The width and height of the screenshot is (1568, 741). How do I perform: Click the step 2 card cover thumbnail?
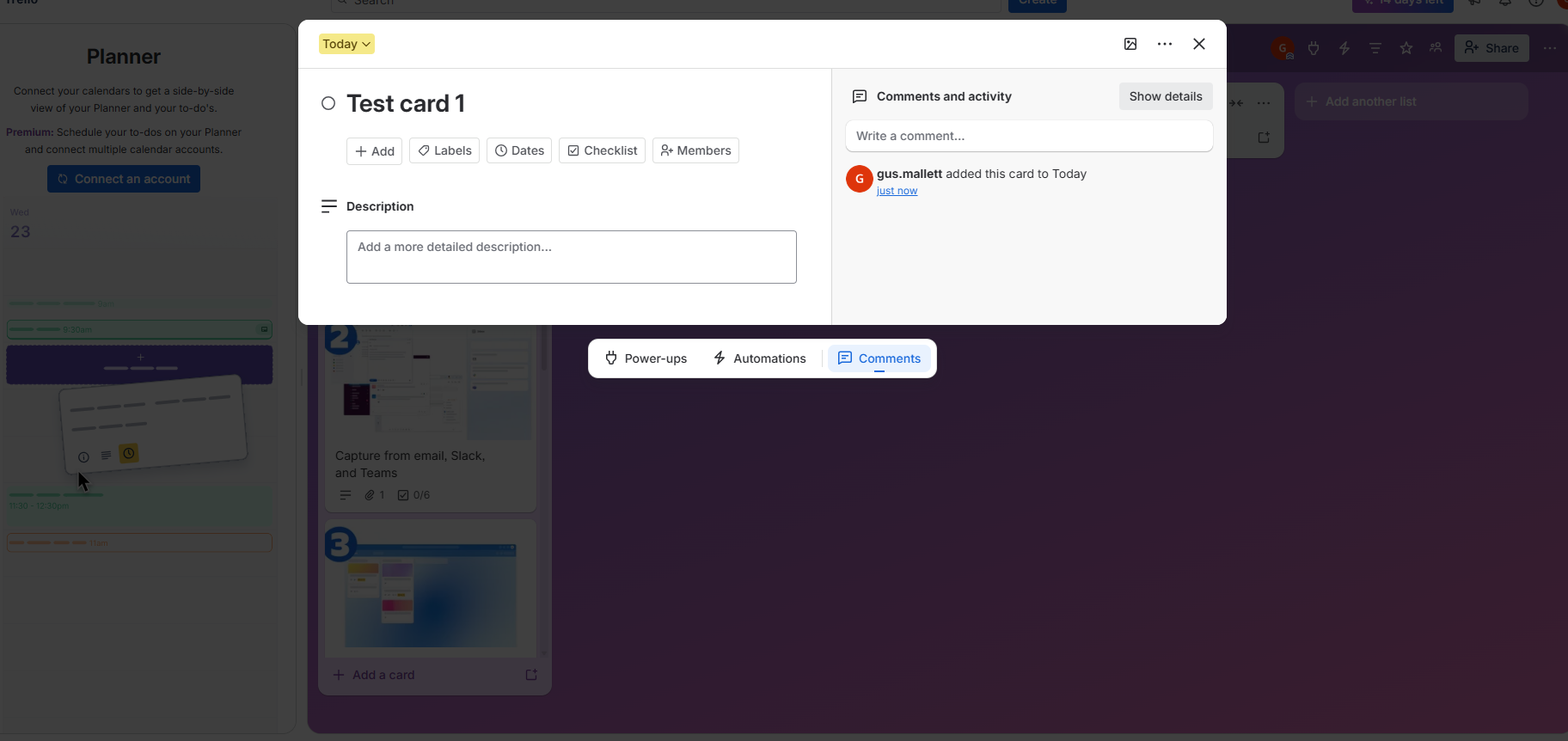click(430, 383)
